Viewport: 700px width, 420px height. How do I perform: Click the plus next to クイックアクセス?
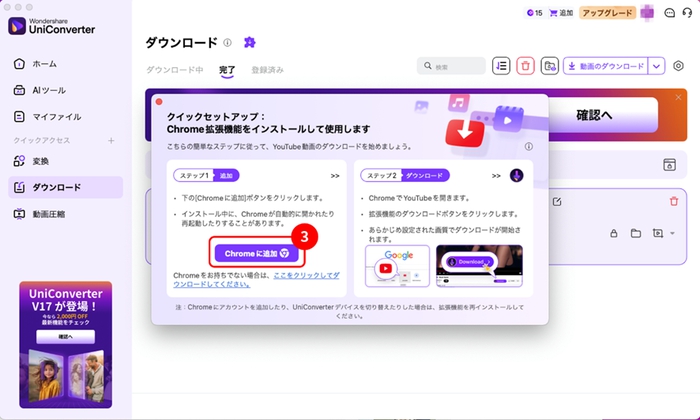click(111, 140)
